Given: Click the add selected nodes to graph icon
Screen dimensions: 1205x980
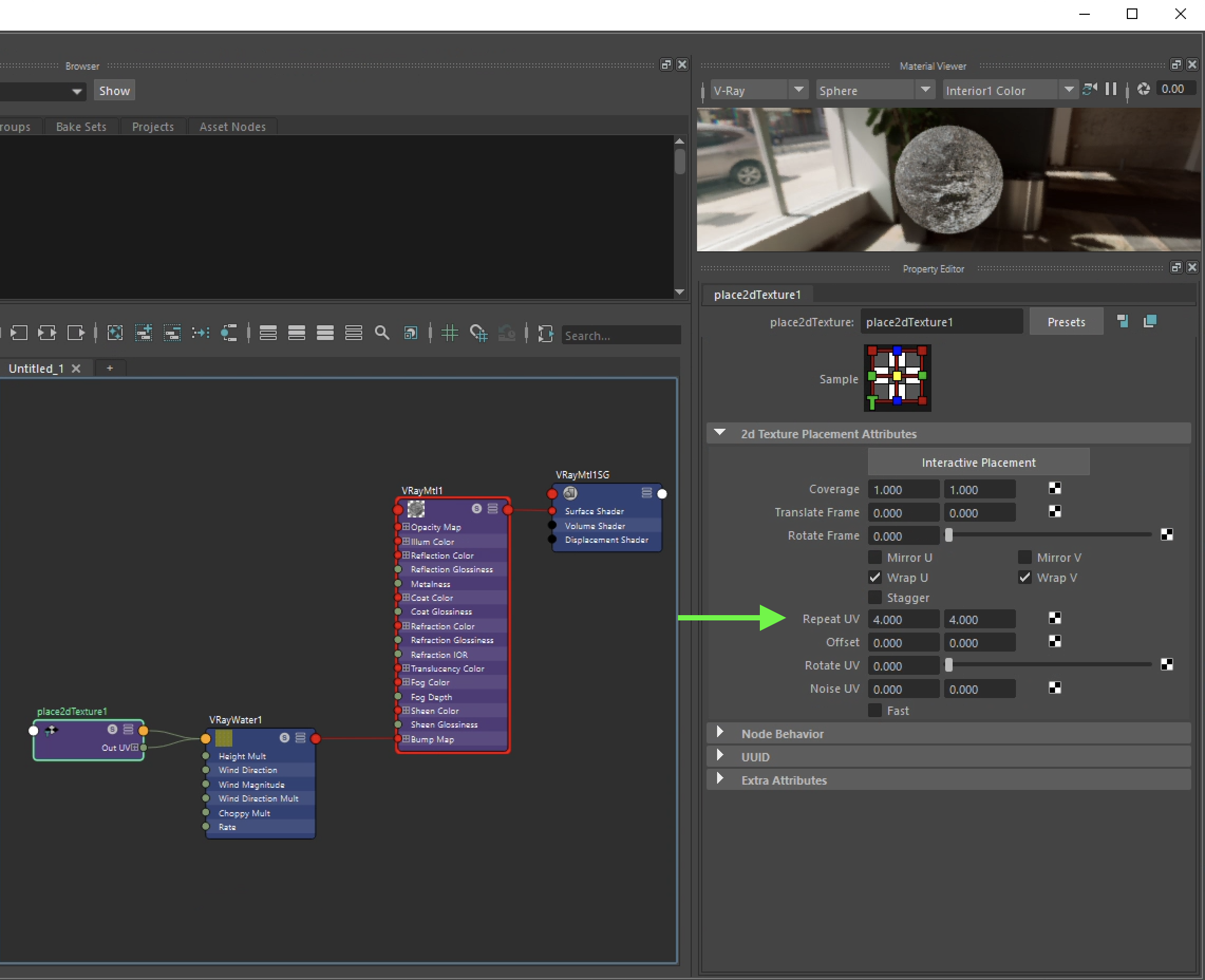Looking at the screenshot, I should coord(143,333).
